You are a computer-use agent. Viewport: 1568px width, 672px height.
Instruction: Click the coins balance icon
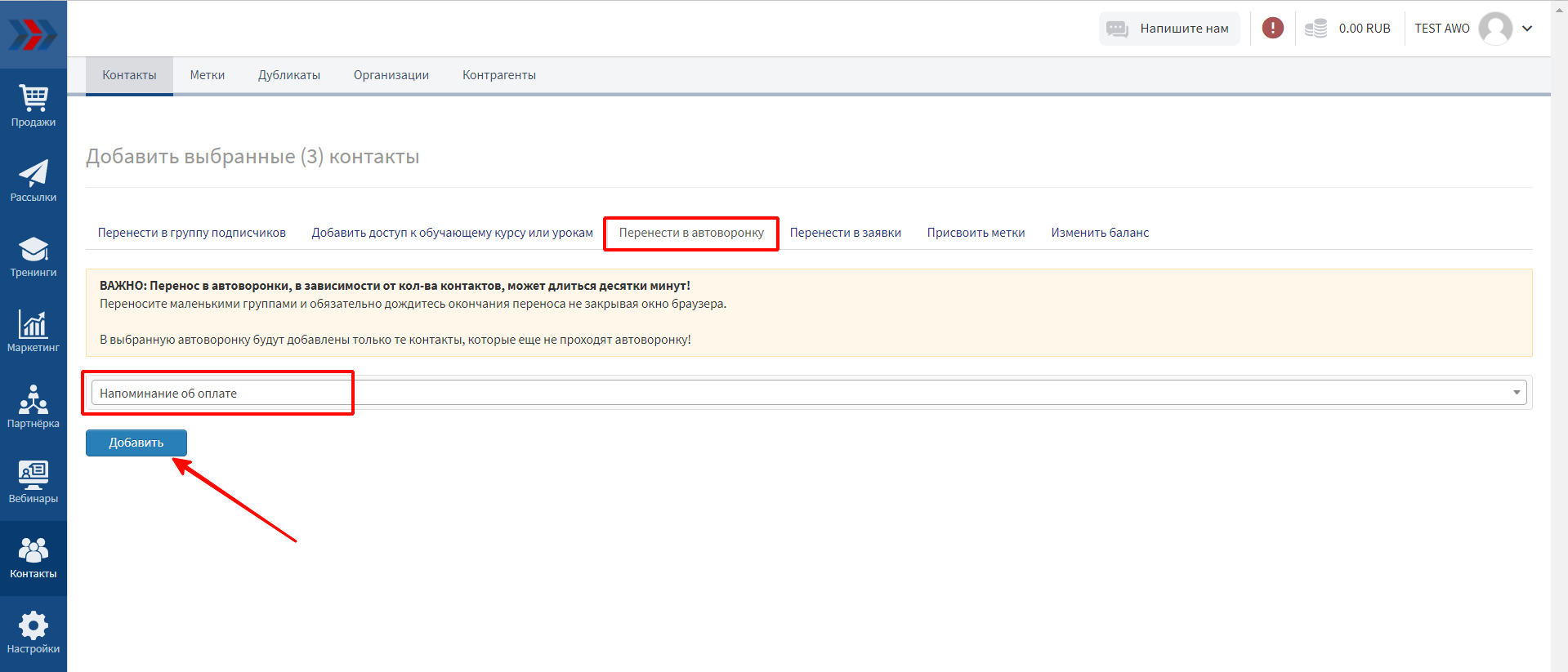(x=1316, y=29)
